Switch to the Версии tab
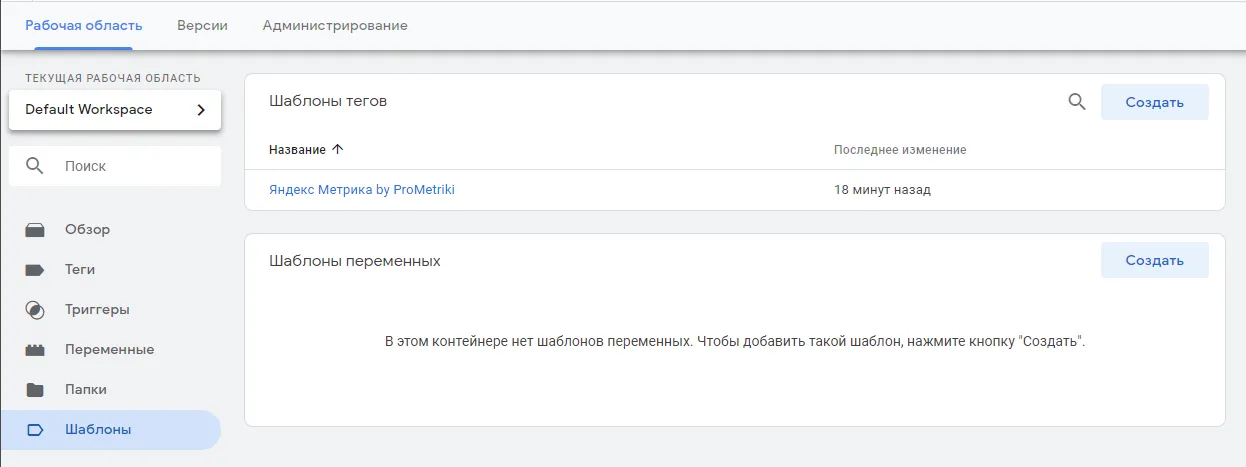 (x=203, y=25)
